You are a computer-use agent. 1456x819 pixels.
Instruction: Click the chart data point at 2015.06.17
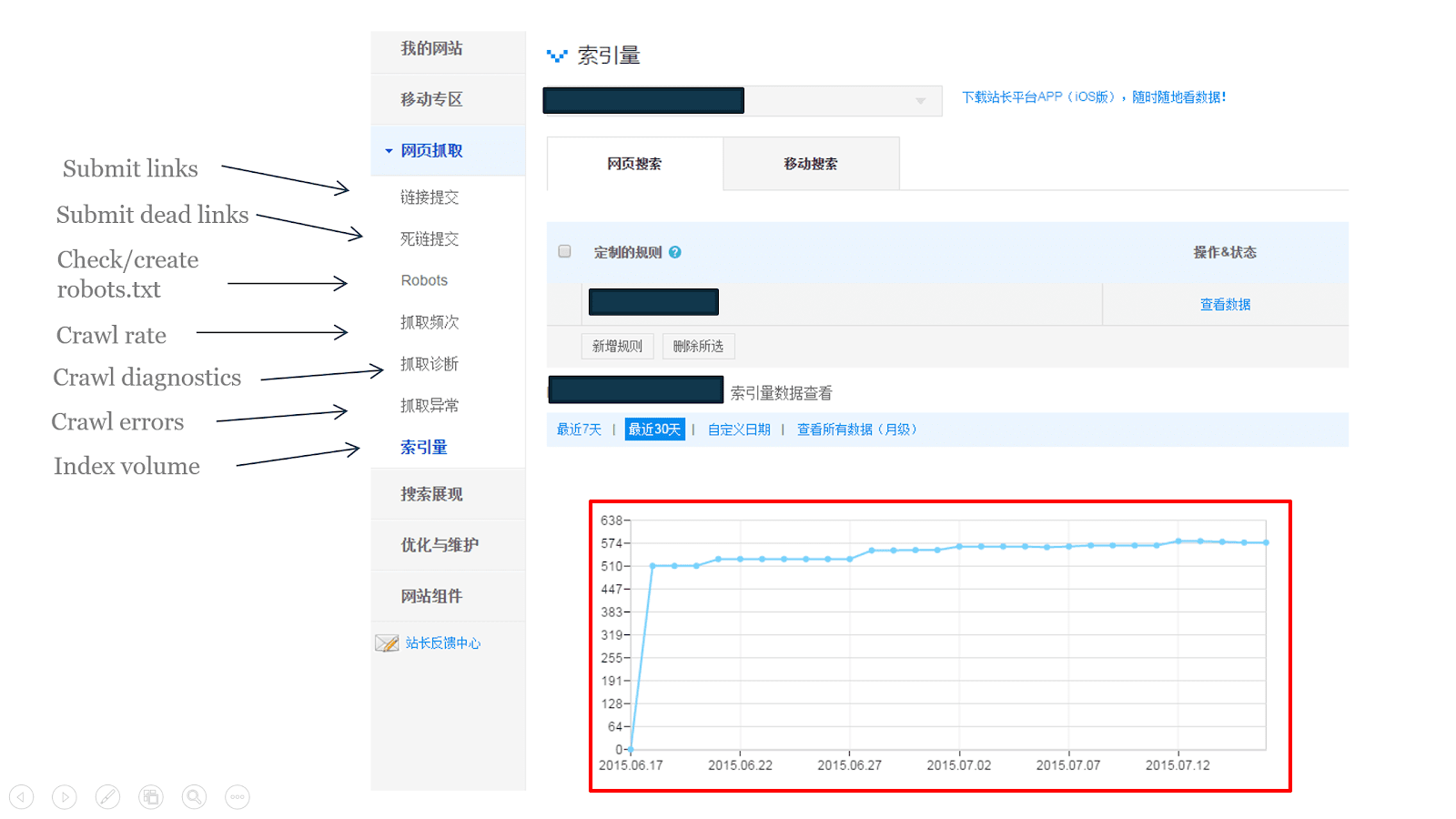click(x=631, y=749)
